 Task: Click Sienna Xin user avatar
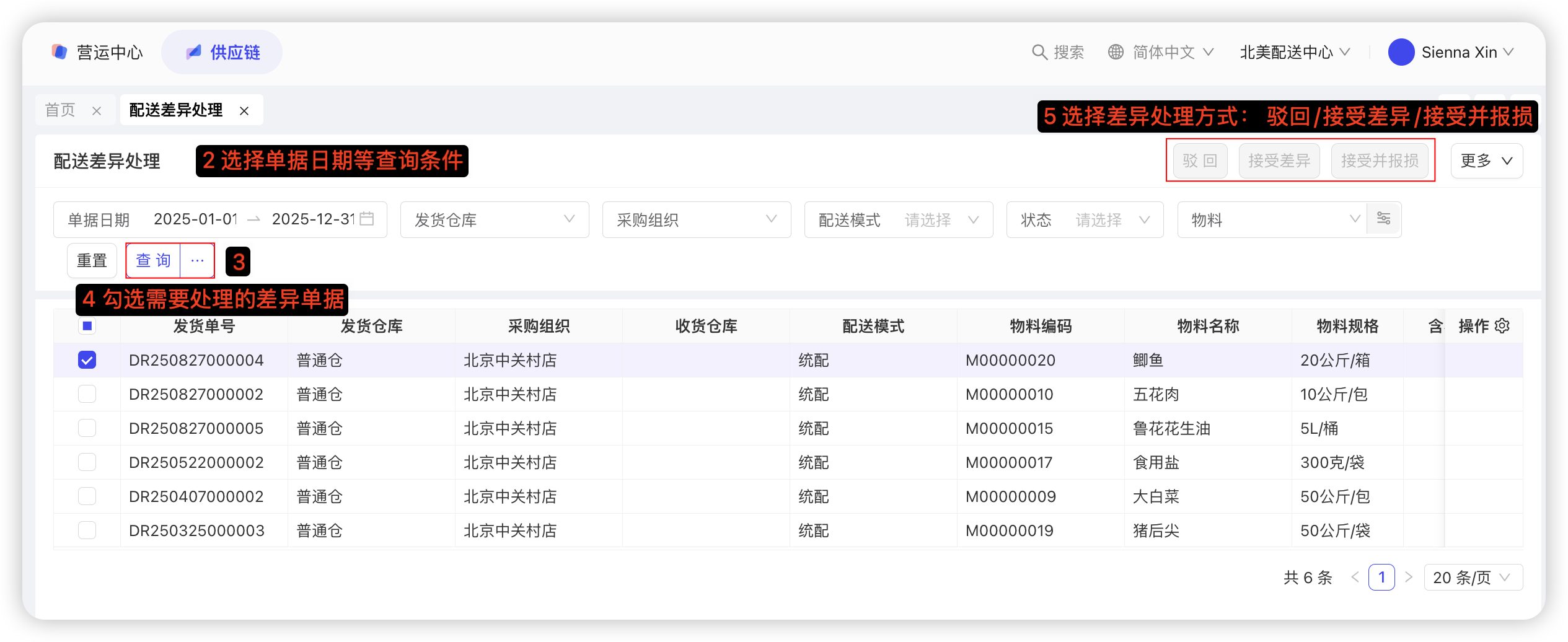pyautogui.click(x=1401, y=52)
